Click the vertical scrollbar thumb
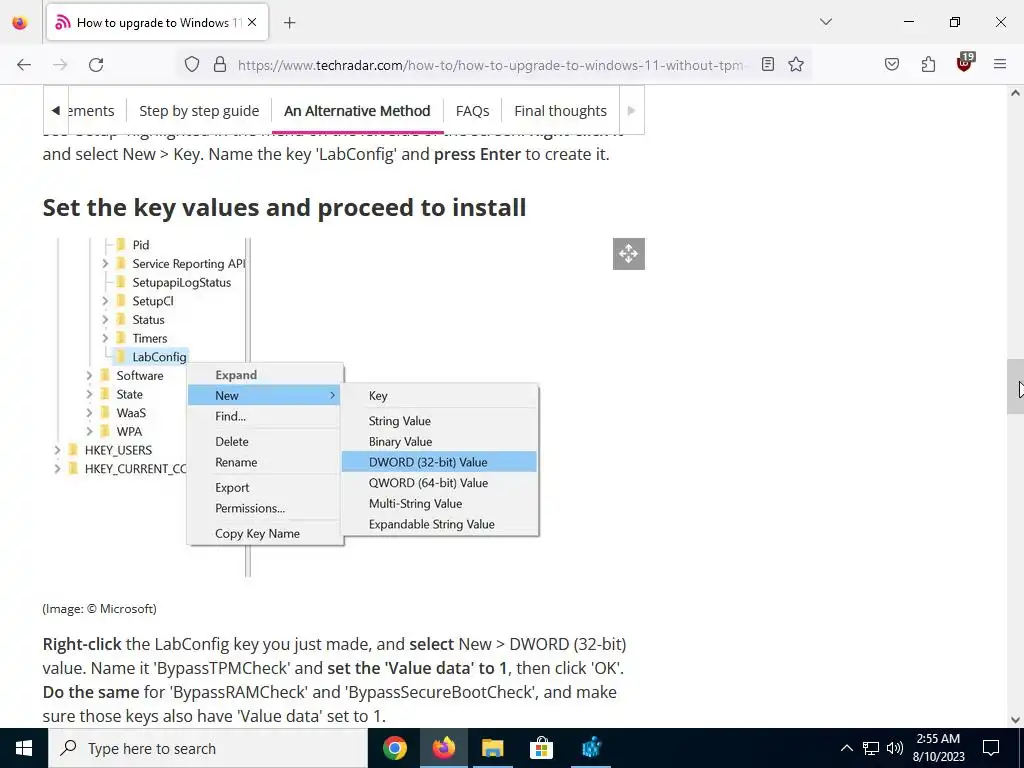This screenshot has height=768, width=1024. click(1015, 387)
